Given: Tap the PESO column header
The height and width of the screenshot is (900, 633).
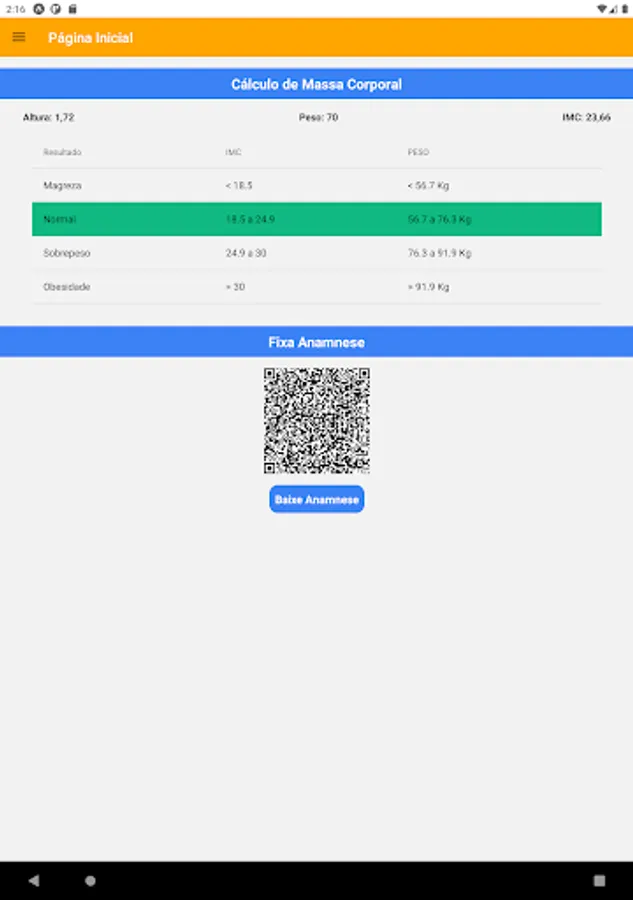Looking at the screenshot, I should point(418,152).
